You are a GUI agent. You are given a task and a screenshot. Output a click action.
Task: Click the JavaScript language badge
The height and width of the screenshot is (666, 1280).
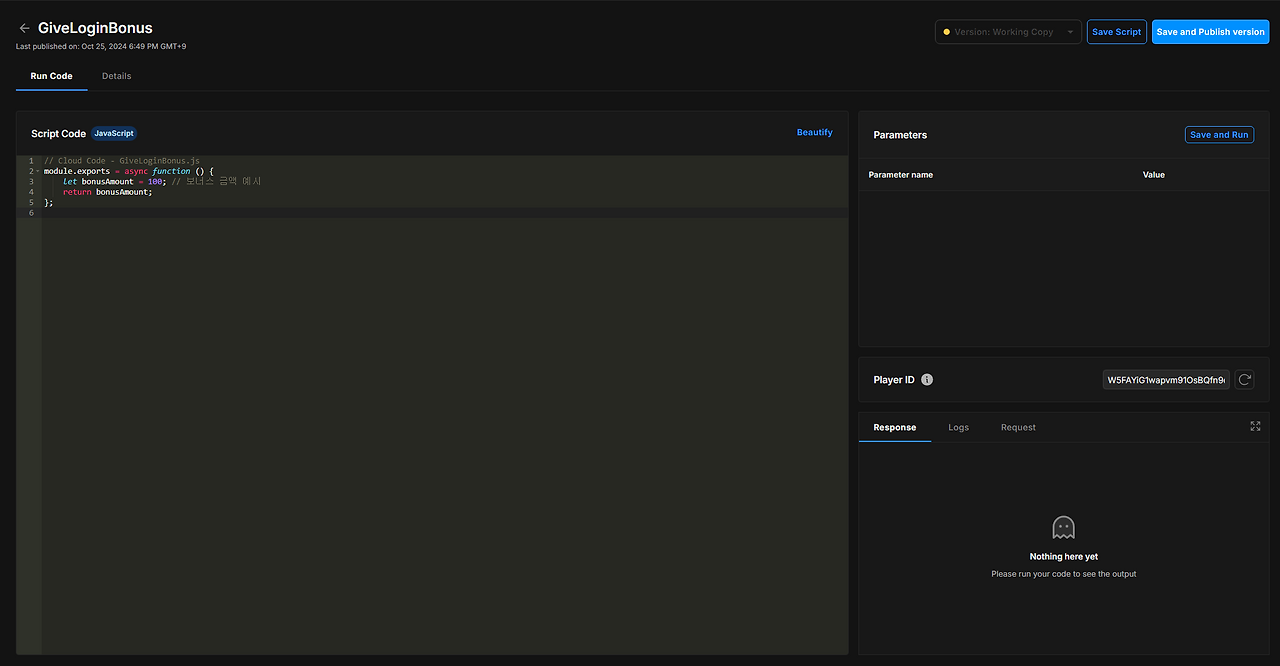coord(113,133)
